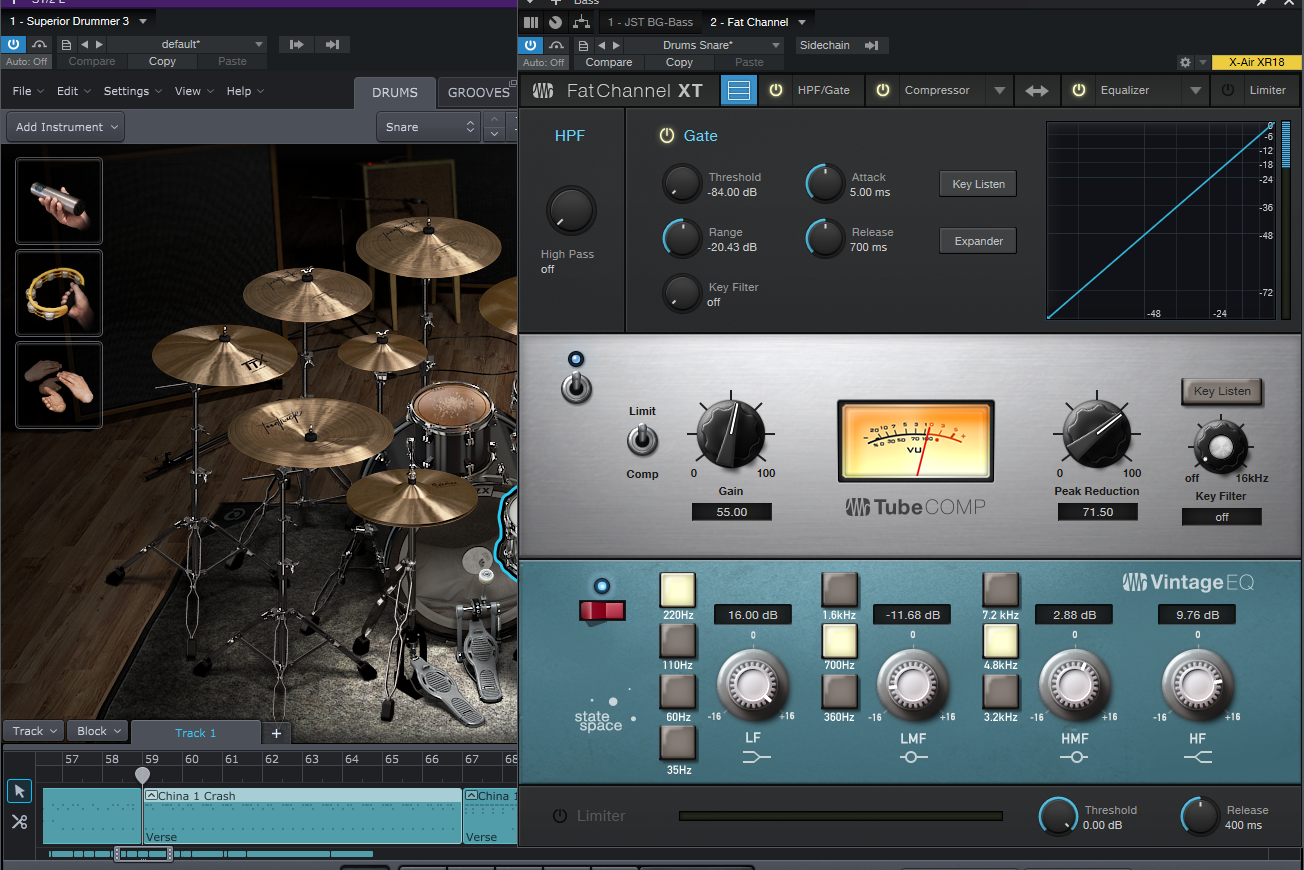Screen dimensions: 1304x870
Task: Toggle the Vintage EQ red bypass switch
Action: click(602, 610)
